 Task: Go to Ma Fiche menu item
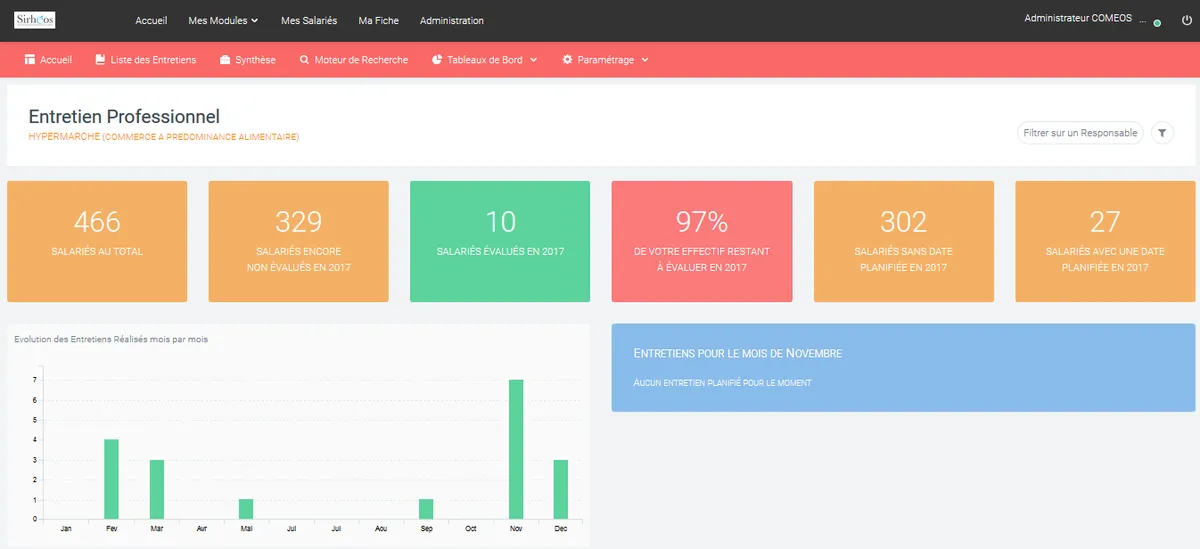(378, 20)
